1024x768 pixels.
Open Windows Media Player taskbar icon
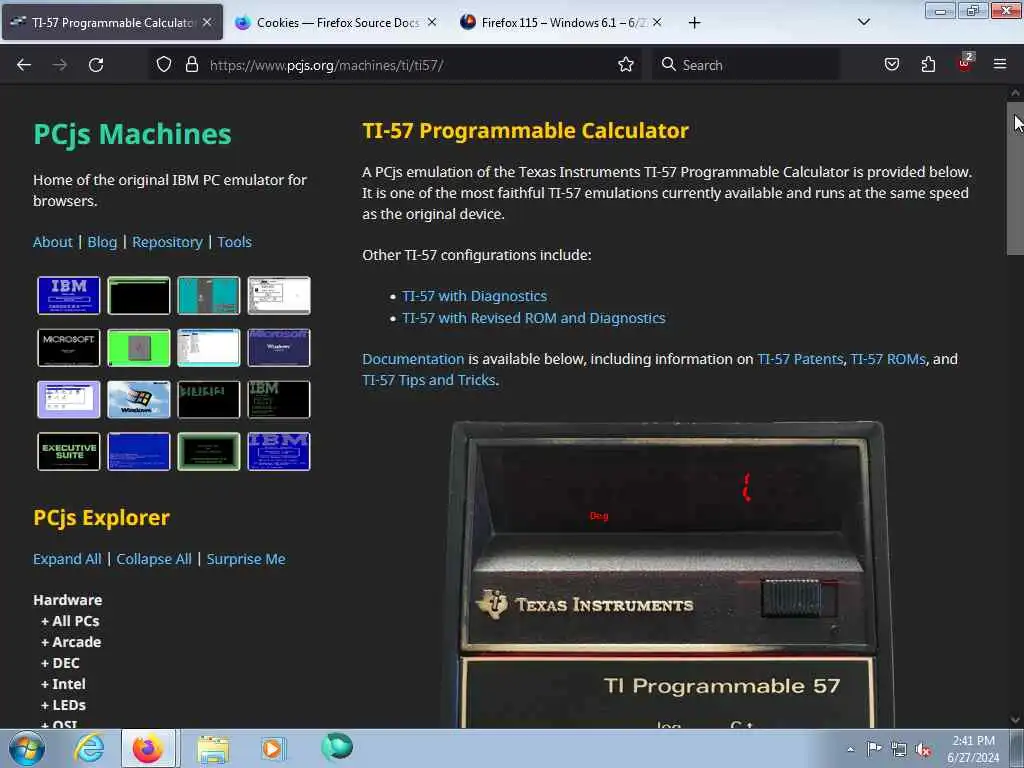click(272, 748)
